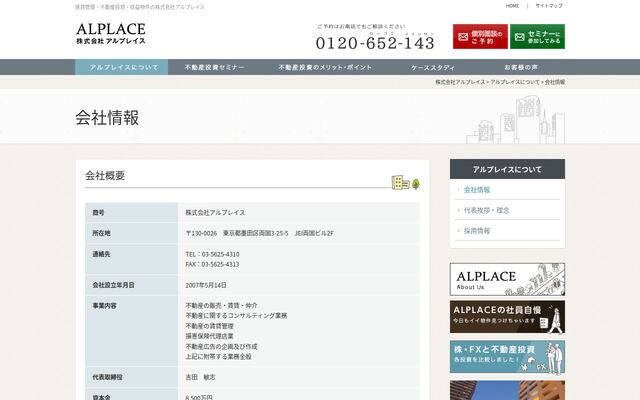This screenshot has height=400, width=640.
Task: Open 採用情報 in the sidebar menu
Action: point(477,231)
